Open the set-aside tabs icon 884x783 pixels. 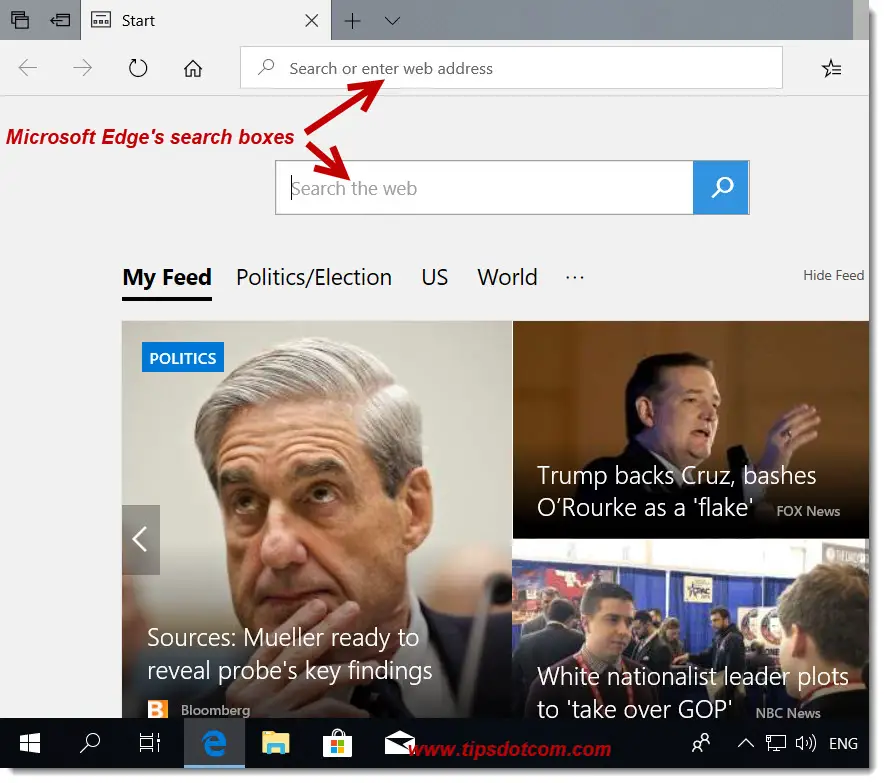[20, 20]
